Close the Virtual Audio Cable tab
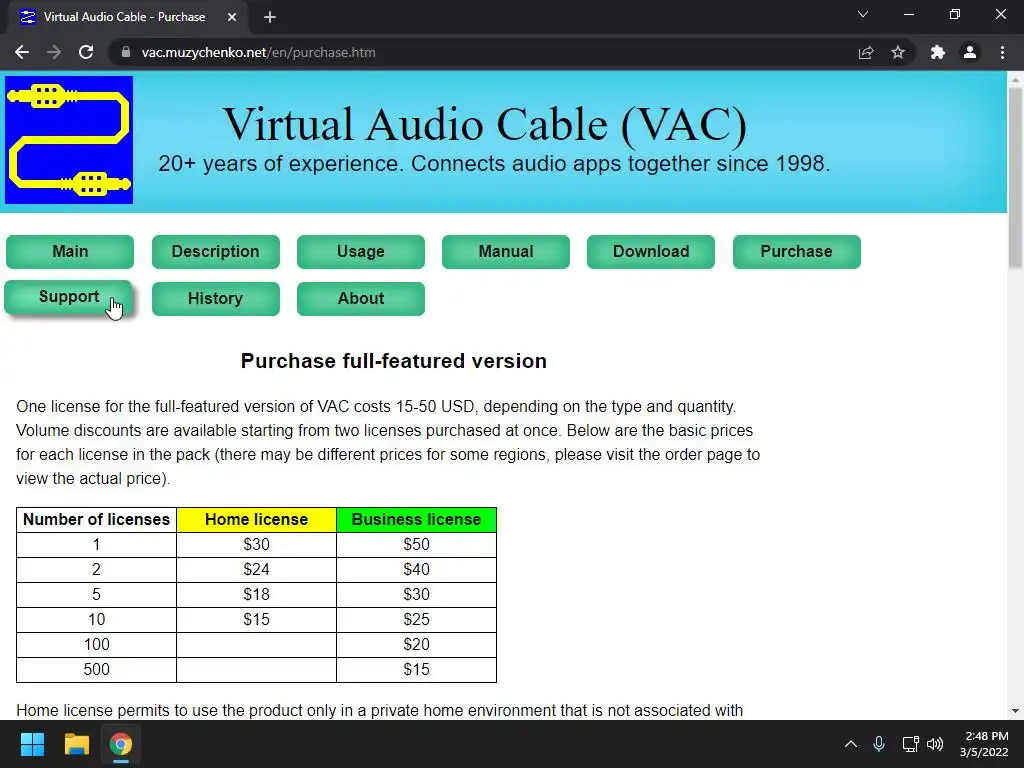 pyautogui.click(x=232, y=17)
